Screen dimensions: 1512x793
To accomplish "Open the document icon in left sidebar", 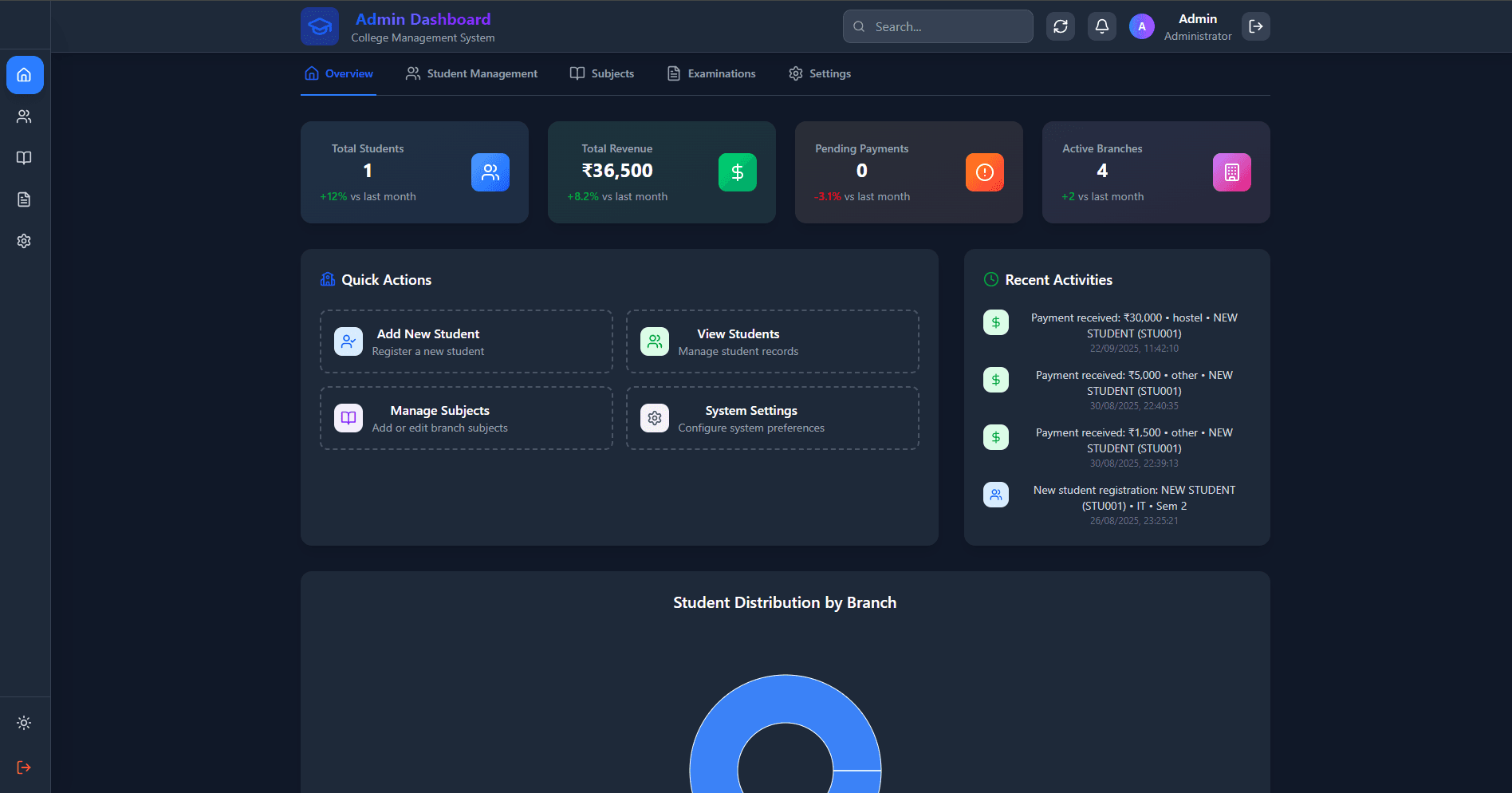I will [25, 199].
